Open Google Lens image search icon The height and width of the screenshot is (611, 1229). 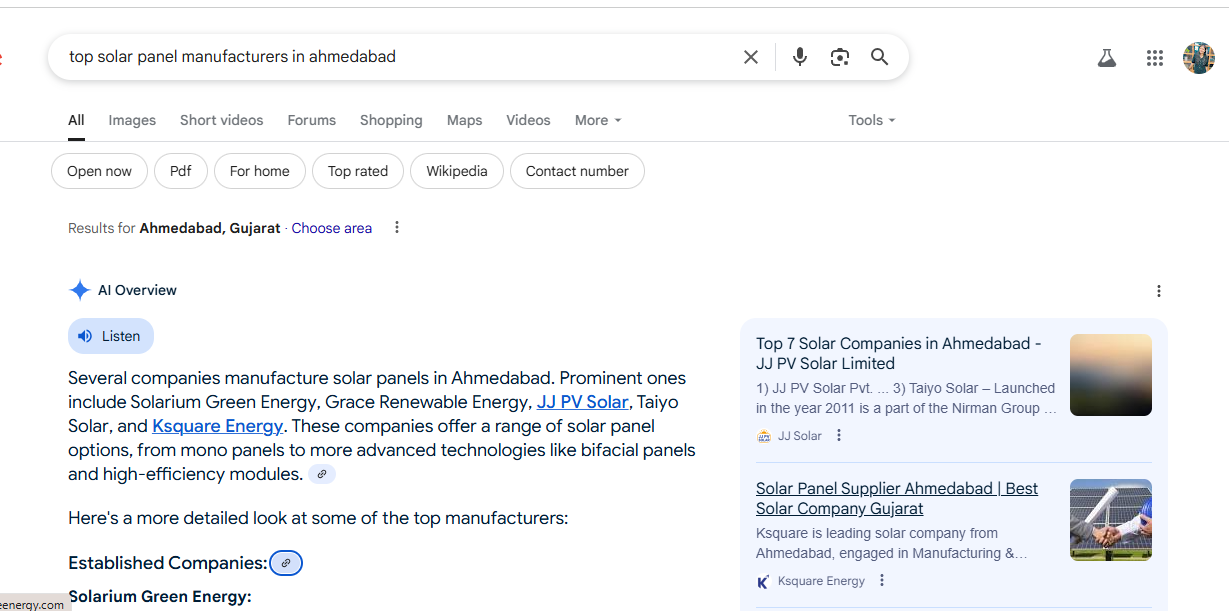pyautogui.click(x=840, y=57)
